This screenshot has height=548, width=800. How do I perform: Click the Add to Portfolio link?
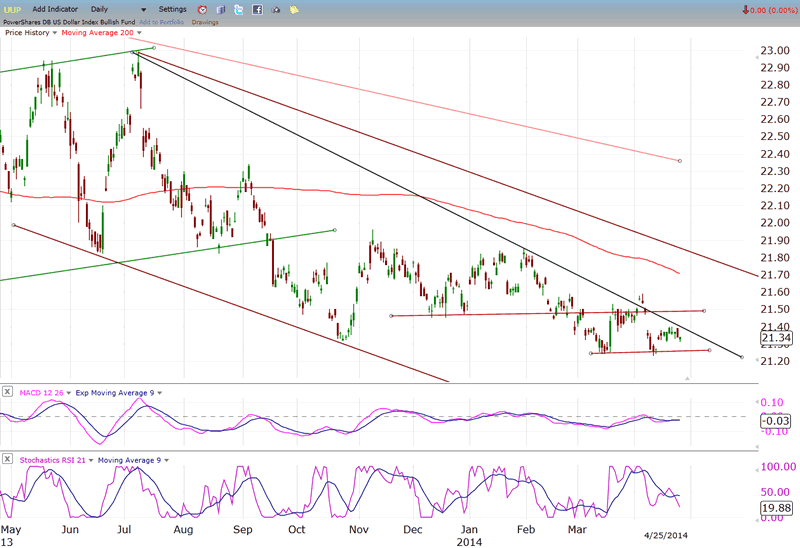click(x=162, y=21)
